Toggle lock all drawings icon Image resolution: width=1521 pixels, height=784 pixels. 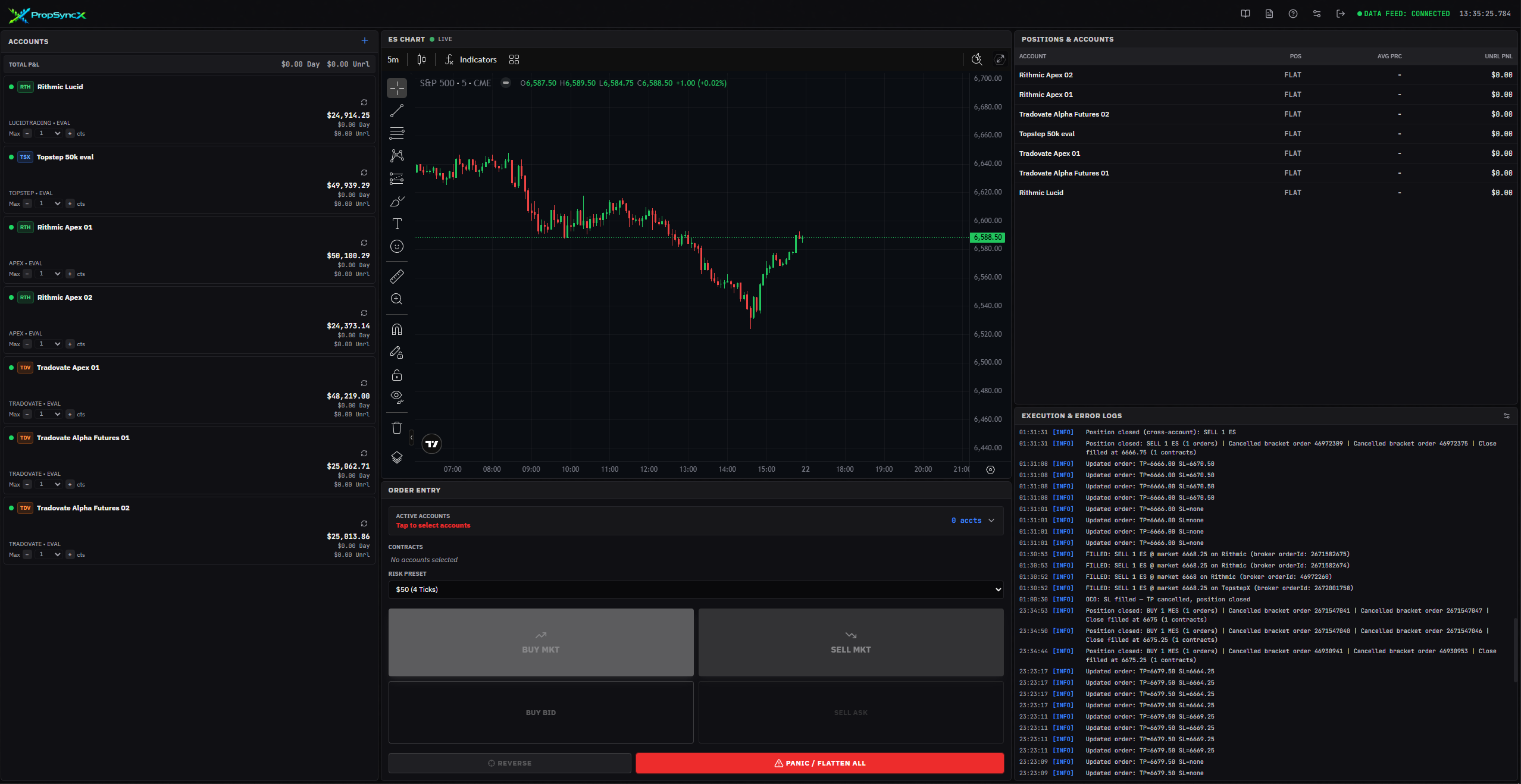[397, 375]
